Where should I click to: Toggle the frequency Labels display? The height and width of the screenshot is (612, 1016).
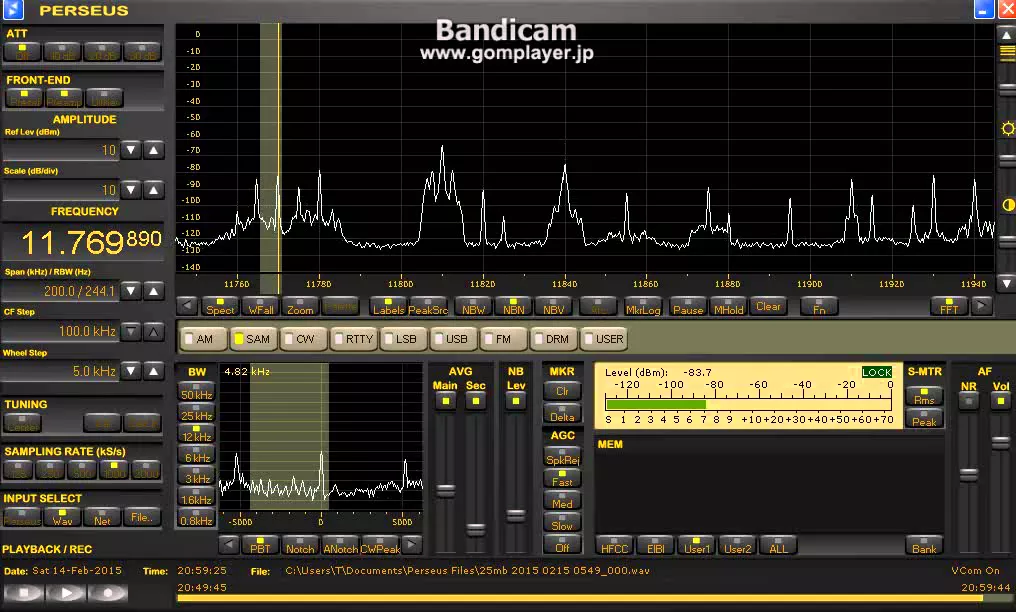click(x=388, y=306)
